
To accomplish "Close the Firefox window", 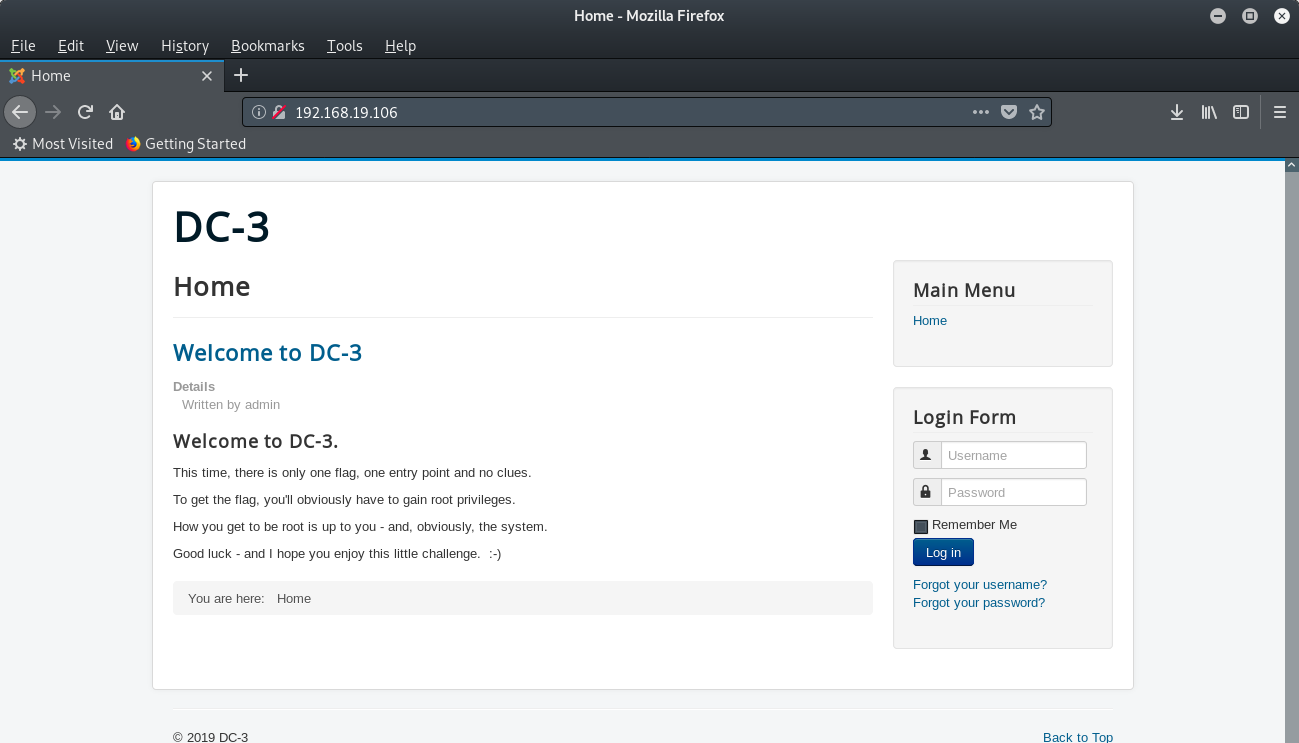I will pyautogui.click(x=1282, y=16).
